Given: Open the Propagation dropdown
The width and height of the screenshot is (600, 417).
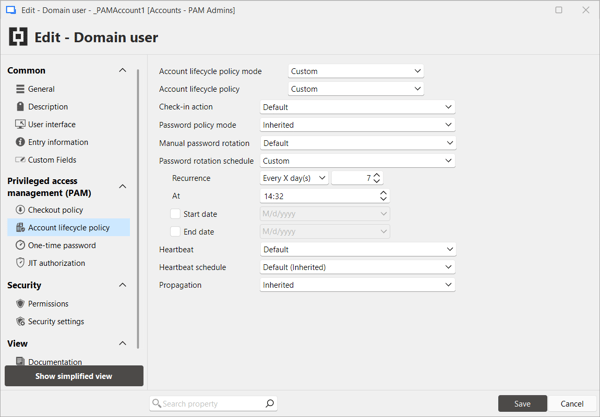Looking at the screenshot, I should pos(357,285).
